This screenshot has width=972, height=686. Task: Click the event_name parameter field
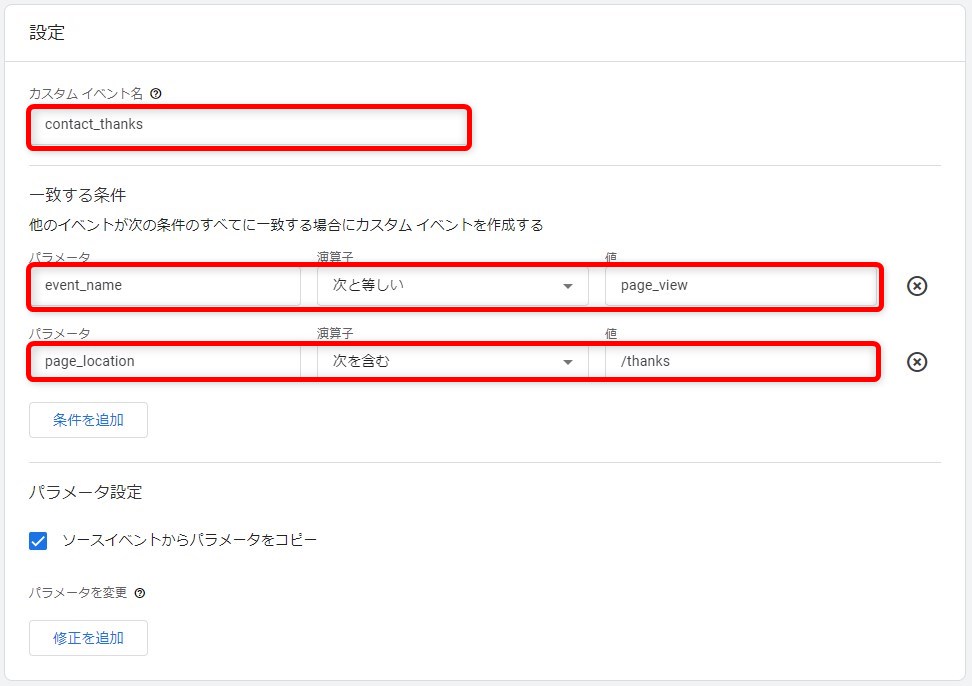(165, 286)
